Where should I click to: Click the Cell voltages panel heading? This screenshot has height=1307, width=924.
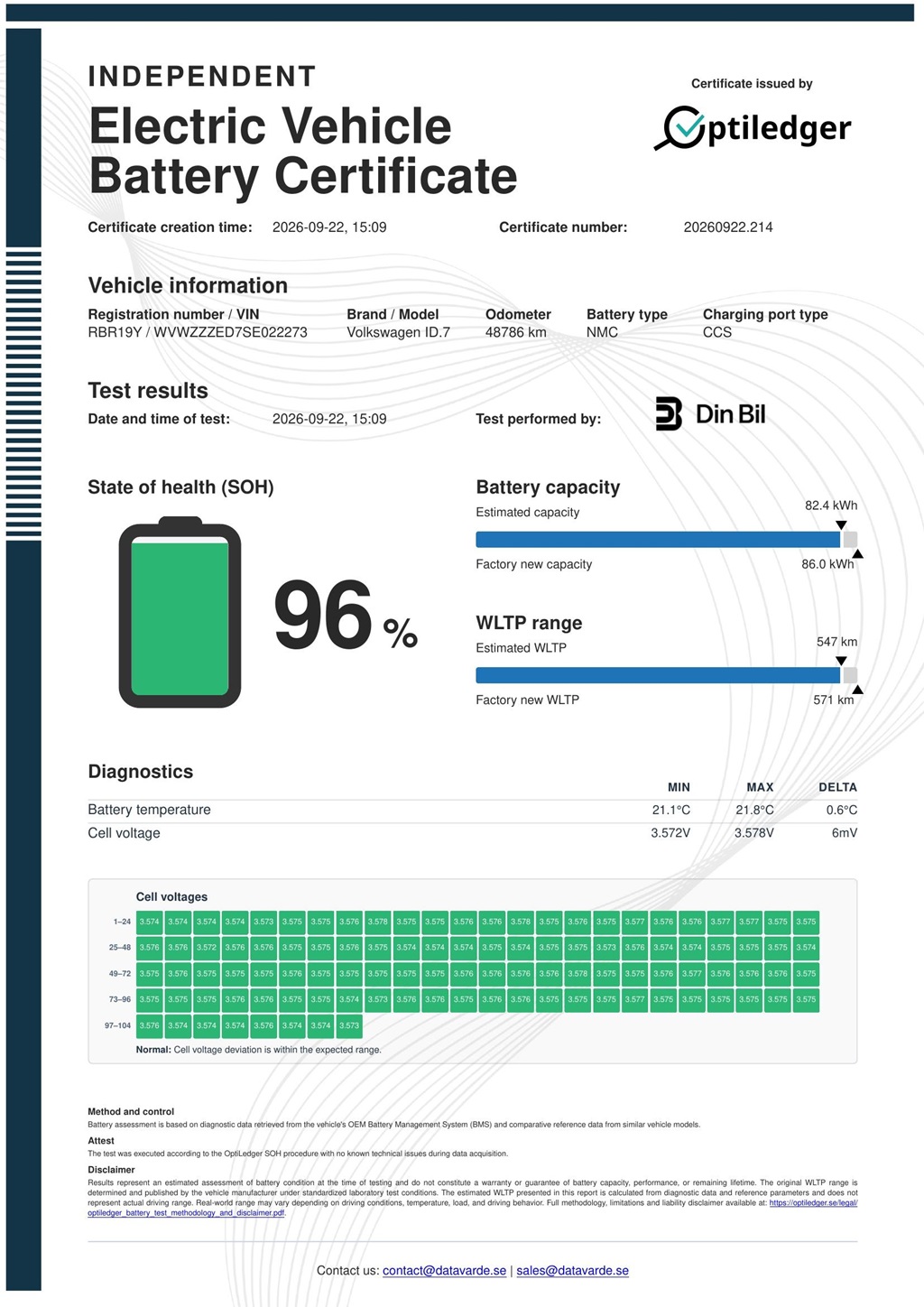click(x=171, y=897)
